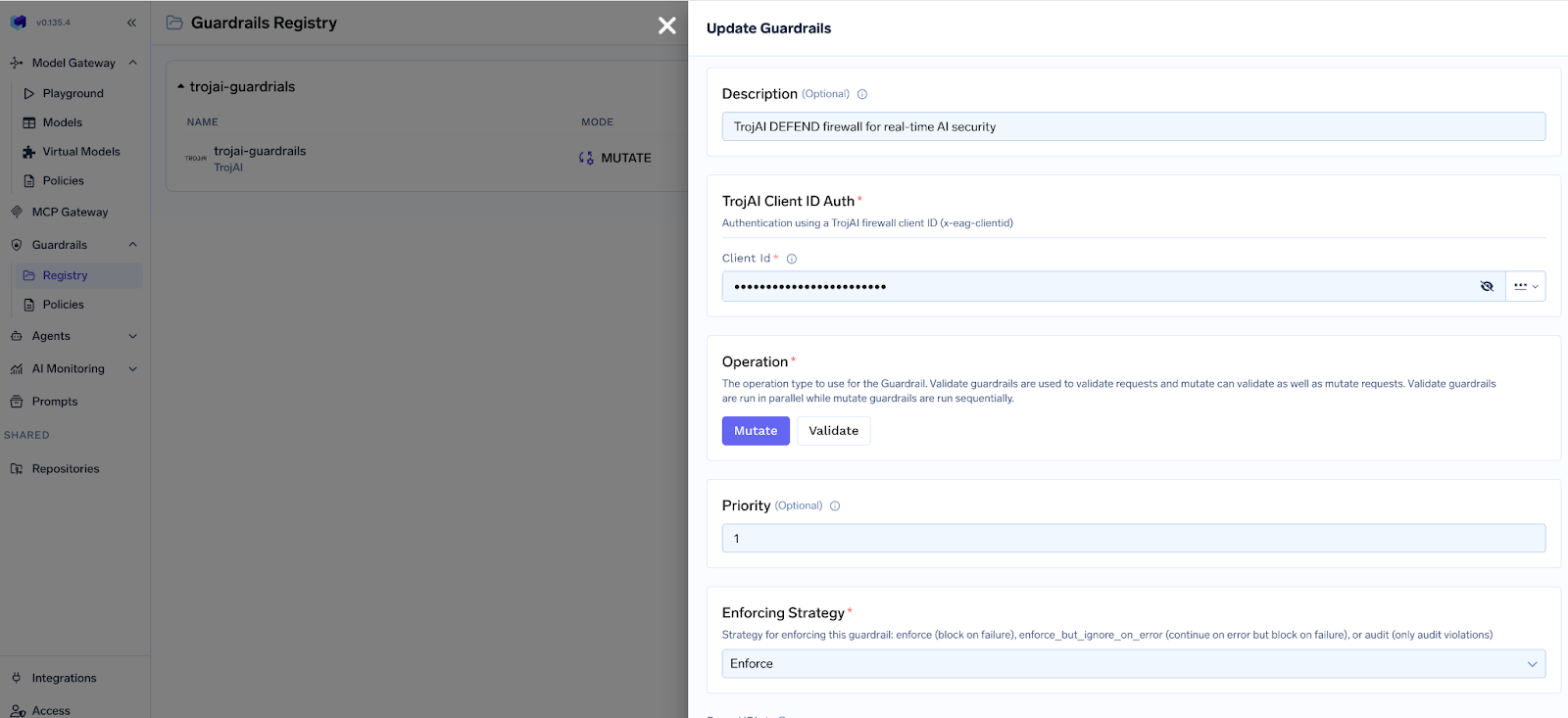Image resolution: width=1568 pixels, height=718 pixels.
Task: Click the Model Gateway Policies document icon
Action: click(29, 181)
